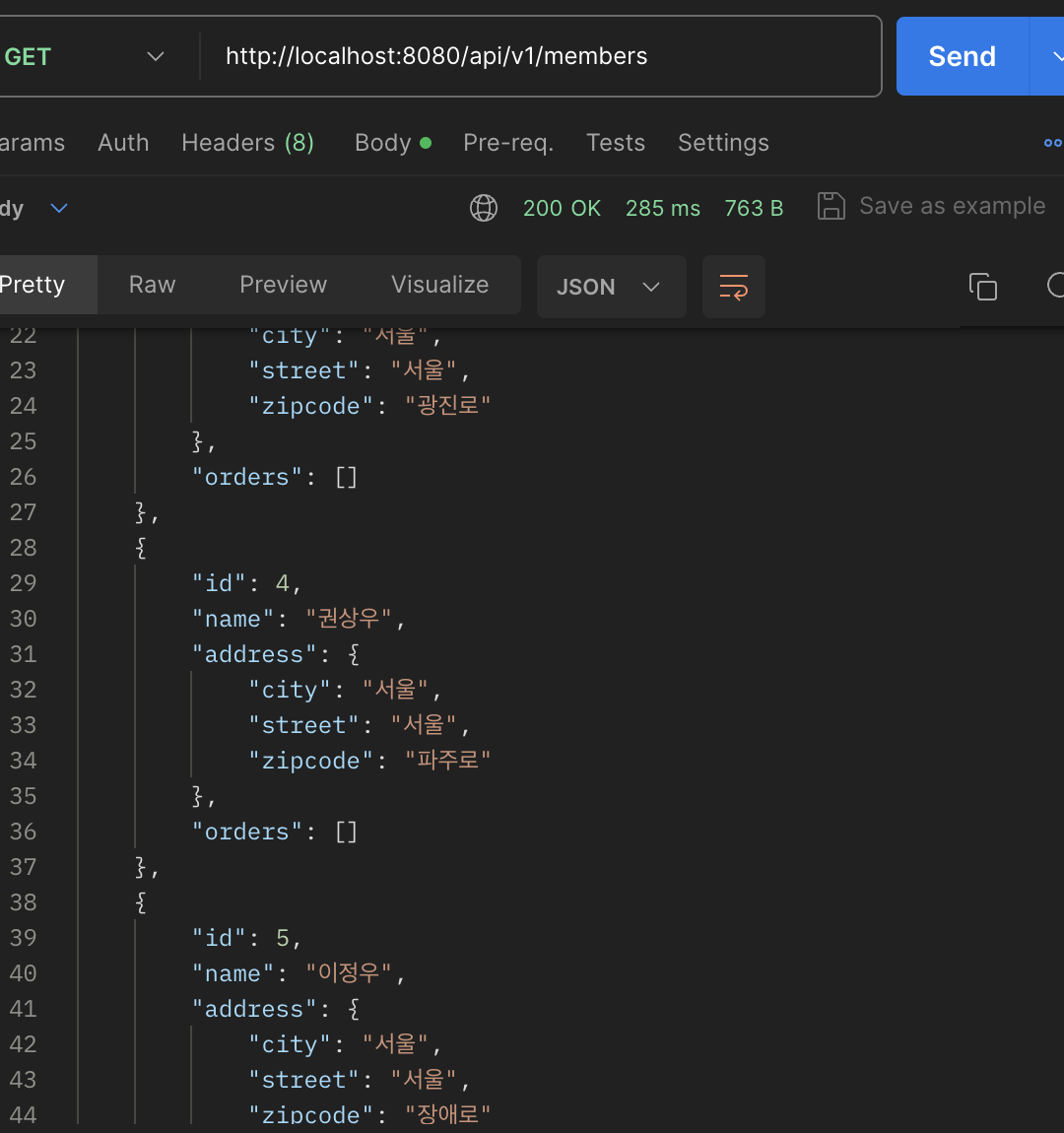
Task: Click Save as example
Action: coord(952,206)
